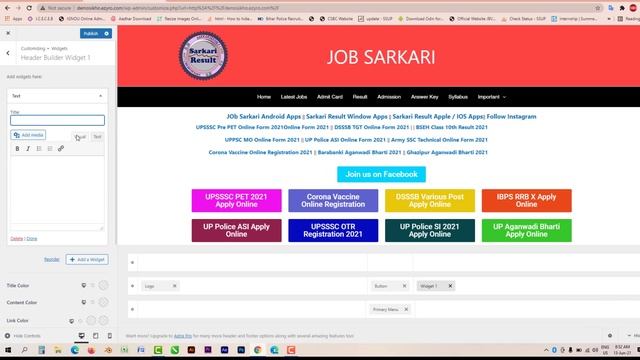This screenshot has height=360, width=640.
Task: Open Answer Key menu item
Action: pos(424,97)
